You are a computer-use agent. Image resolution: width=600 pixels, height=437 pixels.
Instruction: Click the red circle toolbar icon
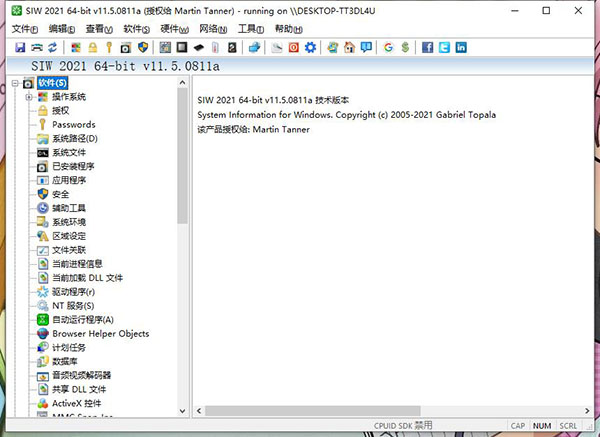click(293, 47)
